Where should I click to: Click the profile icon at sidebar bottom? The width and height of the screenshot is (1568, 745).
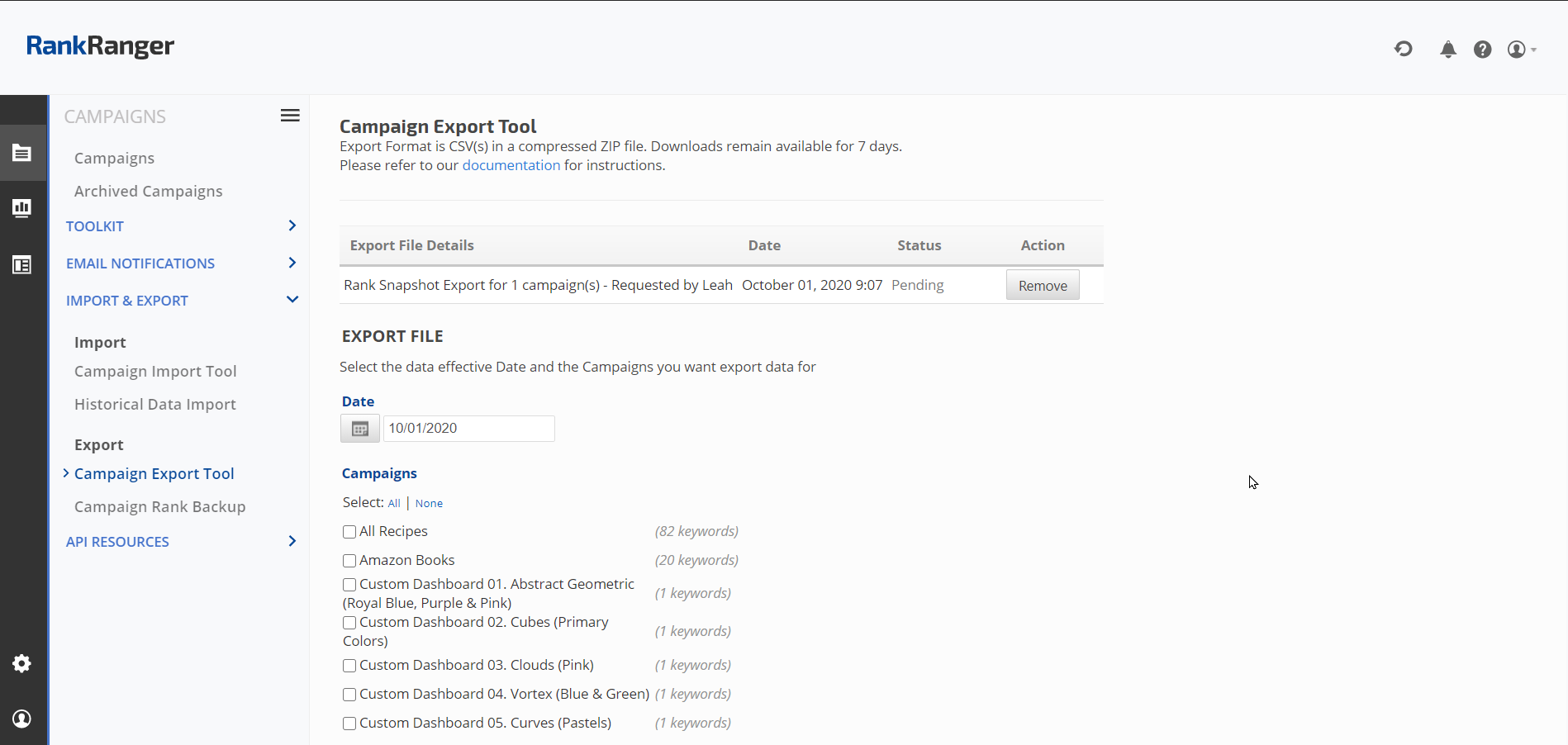22,719
